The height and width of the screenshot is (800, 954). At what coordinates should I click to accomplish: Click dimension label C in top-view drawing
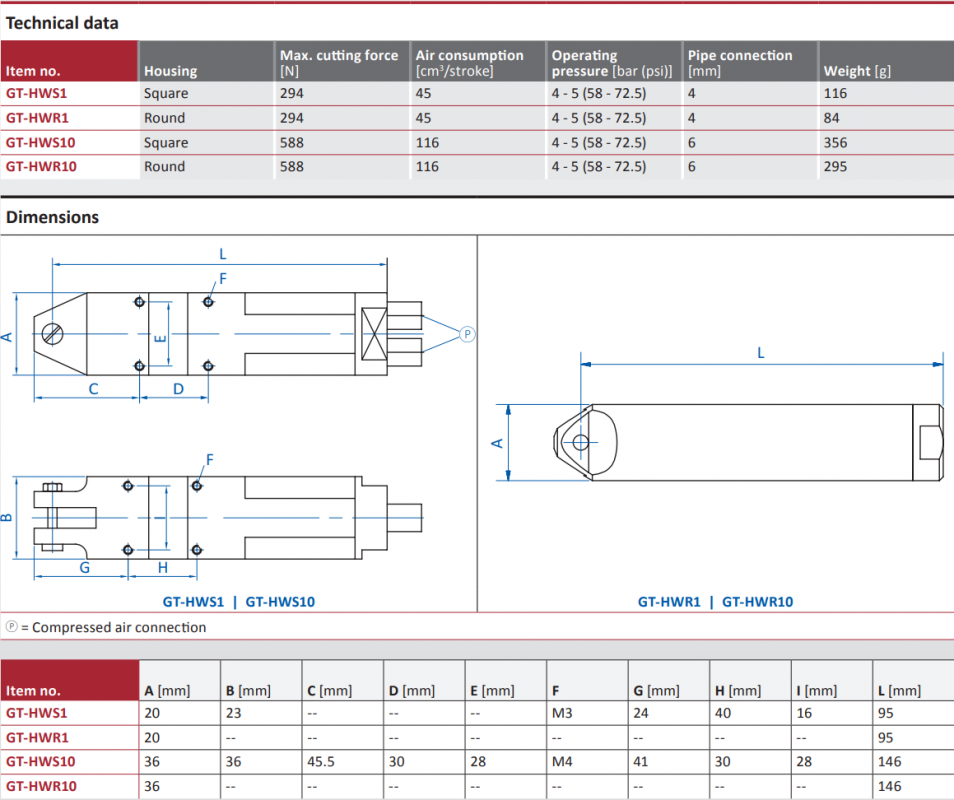pos(93,389)
